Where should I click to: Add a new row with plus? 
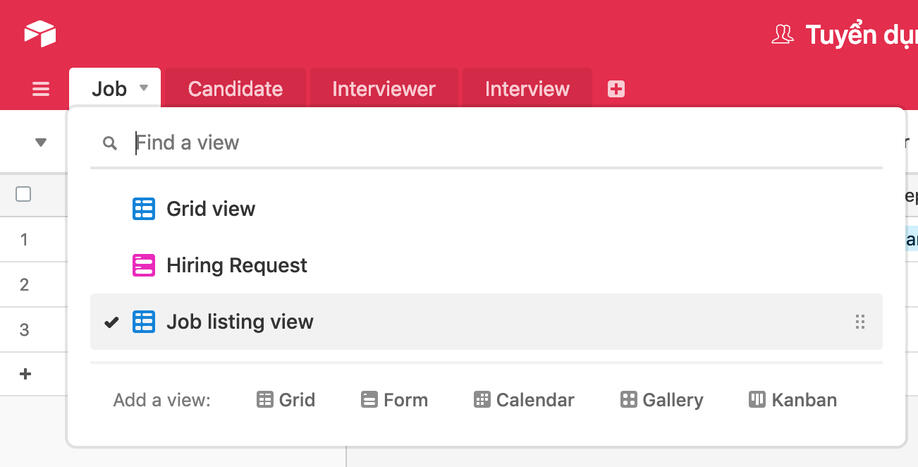[x=25, y=374]
